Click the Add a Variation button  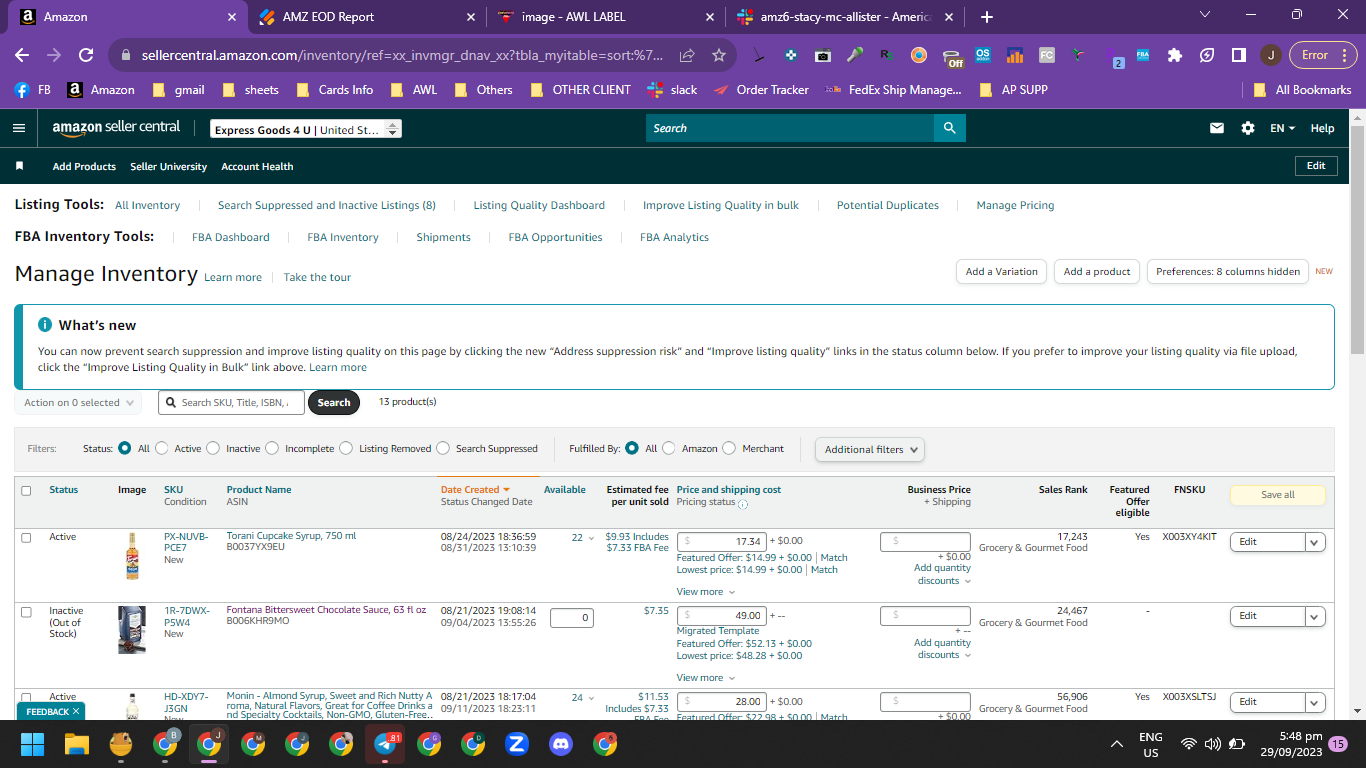(x=1001, y=271)
